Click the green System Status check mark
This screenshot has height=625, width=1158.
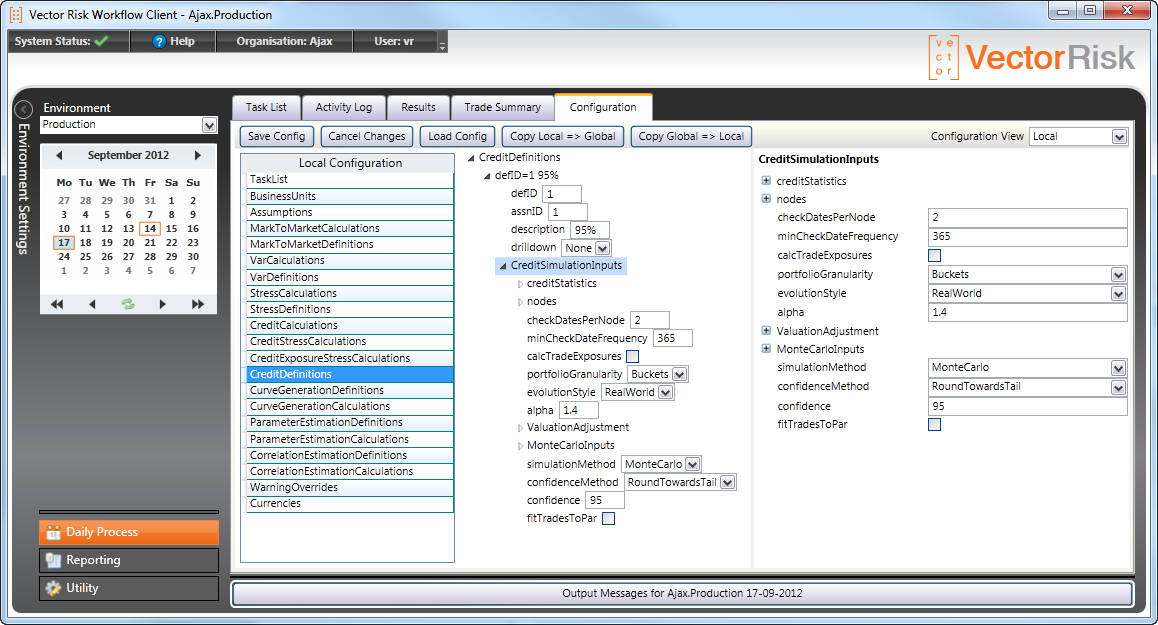pos(101,41)
